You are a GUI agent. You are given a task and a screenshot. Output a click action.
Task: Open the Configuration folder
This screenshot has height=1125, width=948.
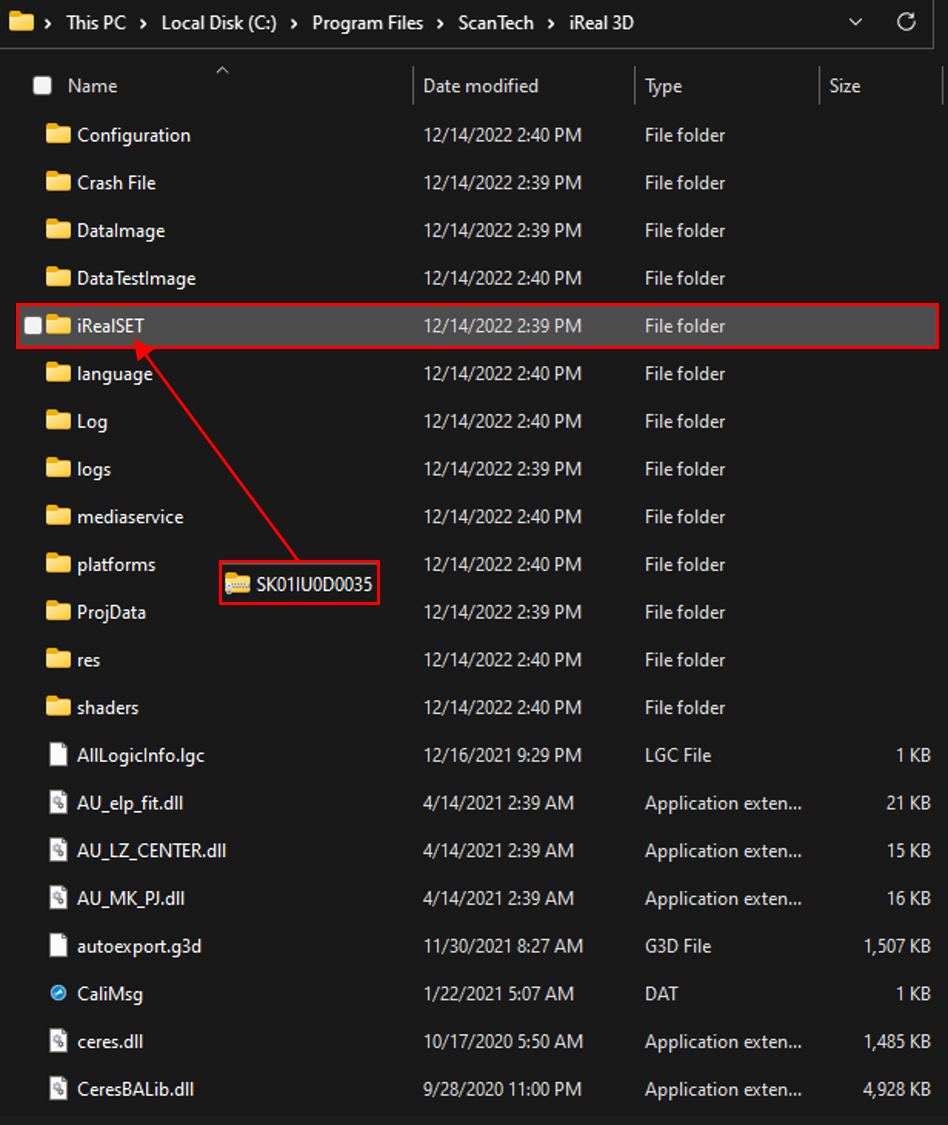coord(132,135)
